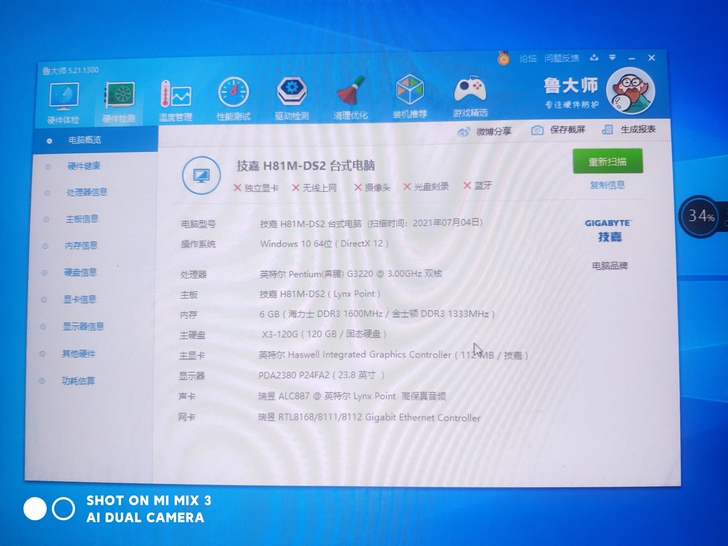
Task: Click the ALC887 sound card value
Action: tap(352, 396)
